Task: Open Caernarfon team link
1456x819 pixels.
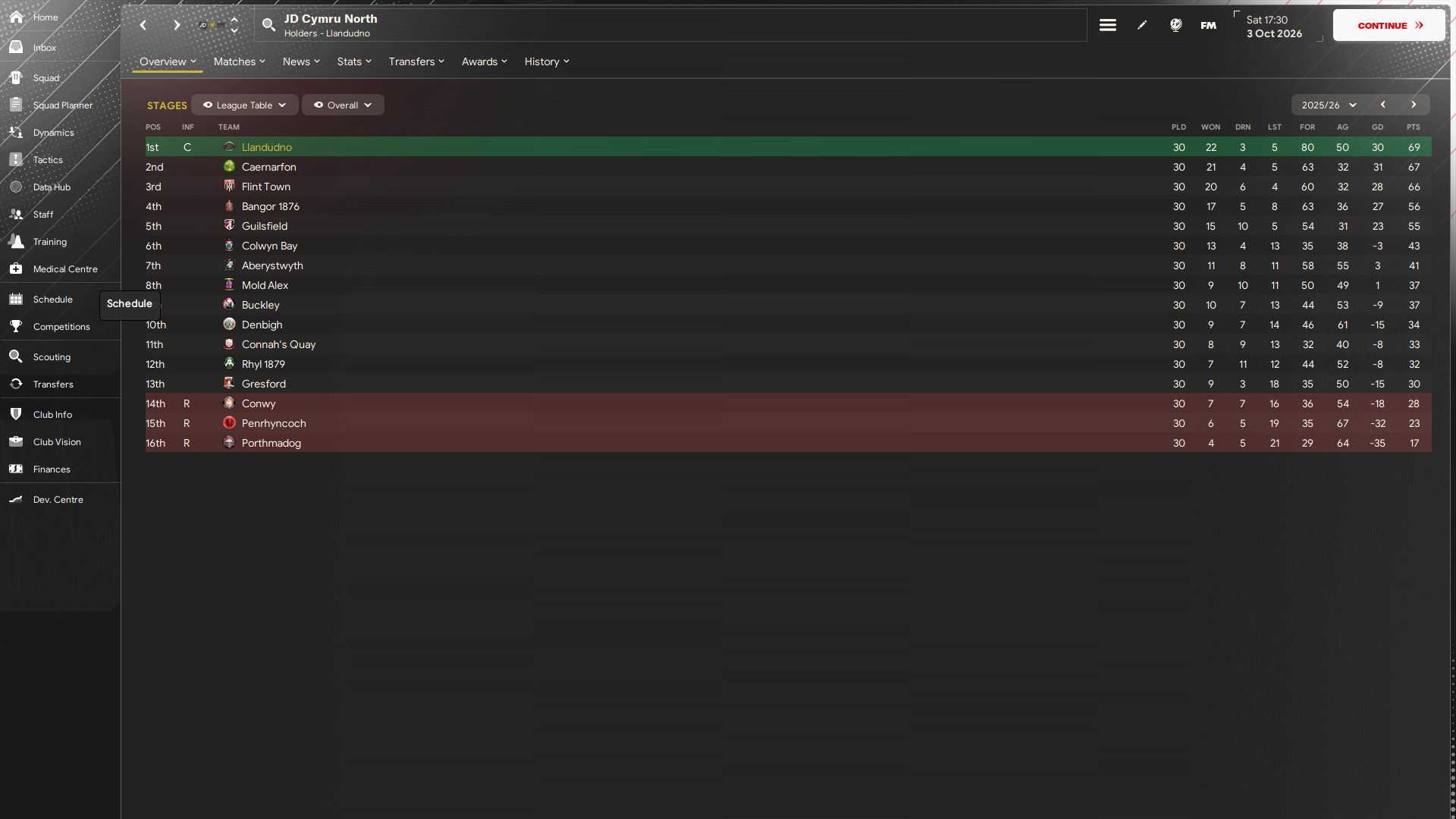Action: 268,167
